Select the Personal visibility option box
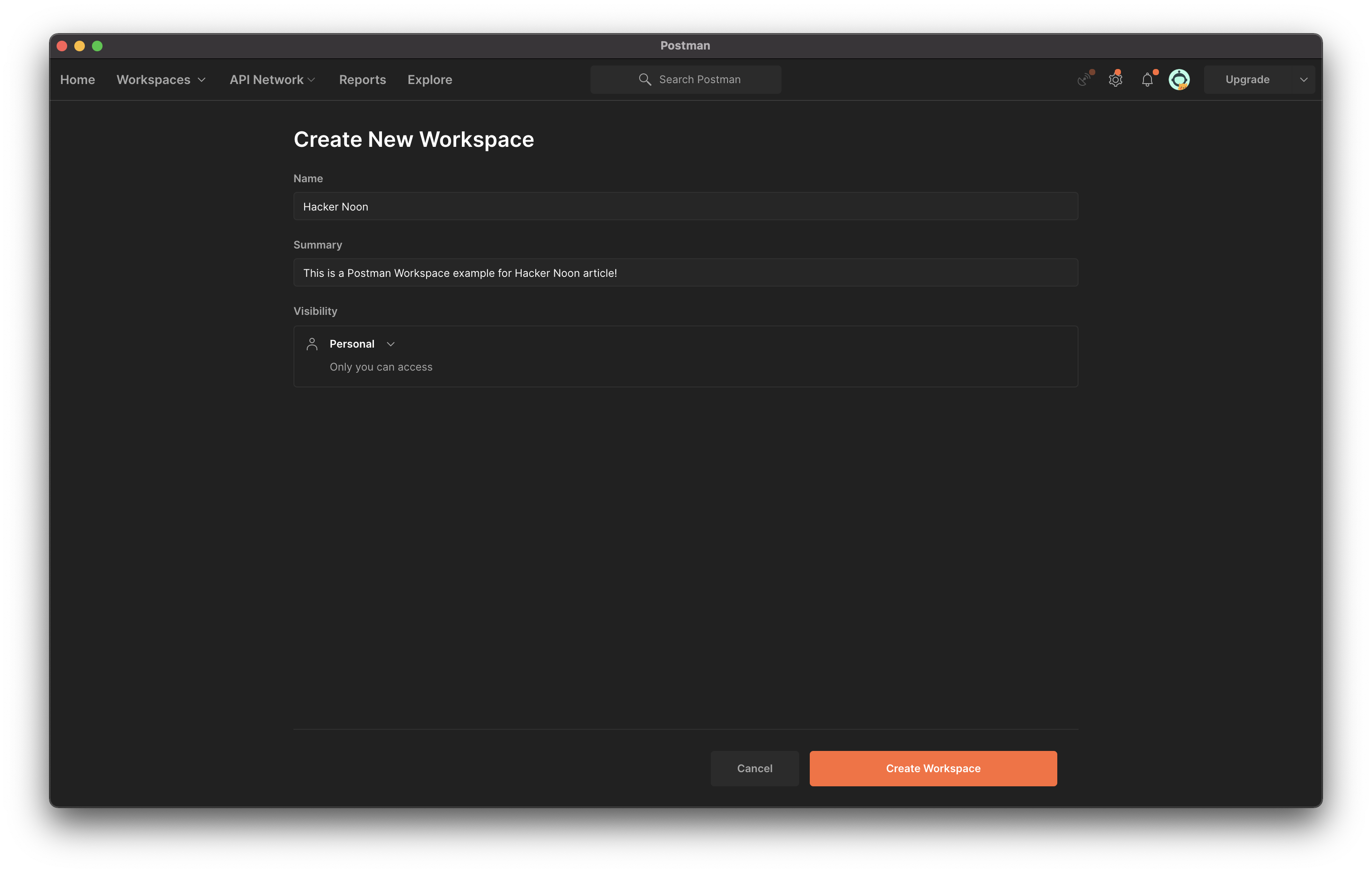 point(685,356)
